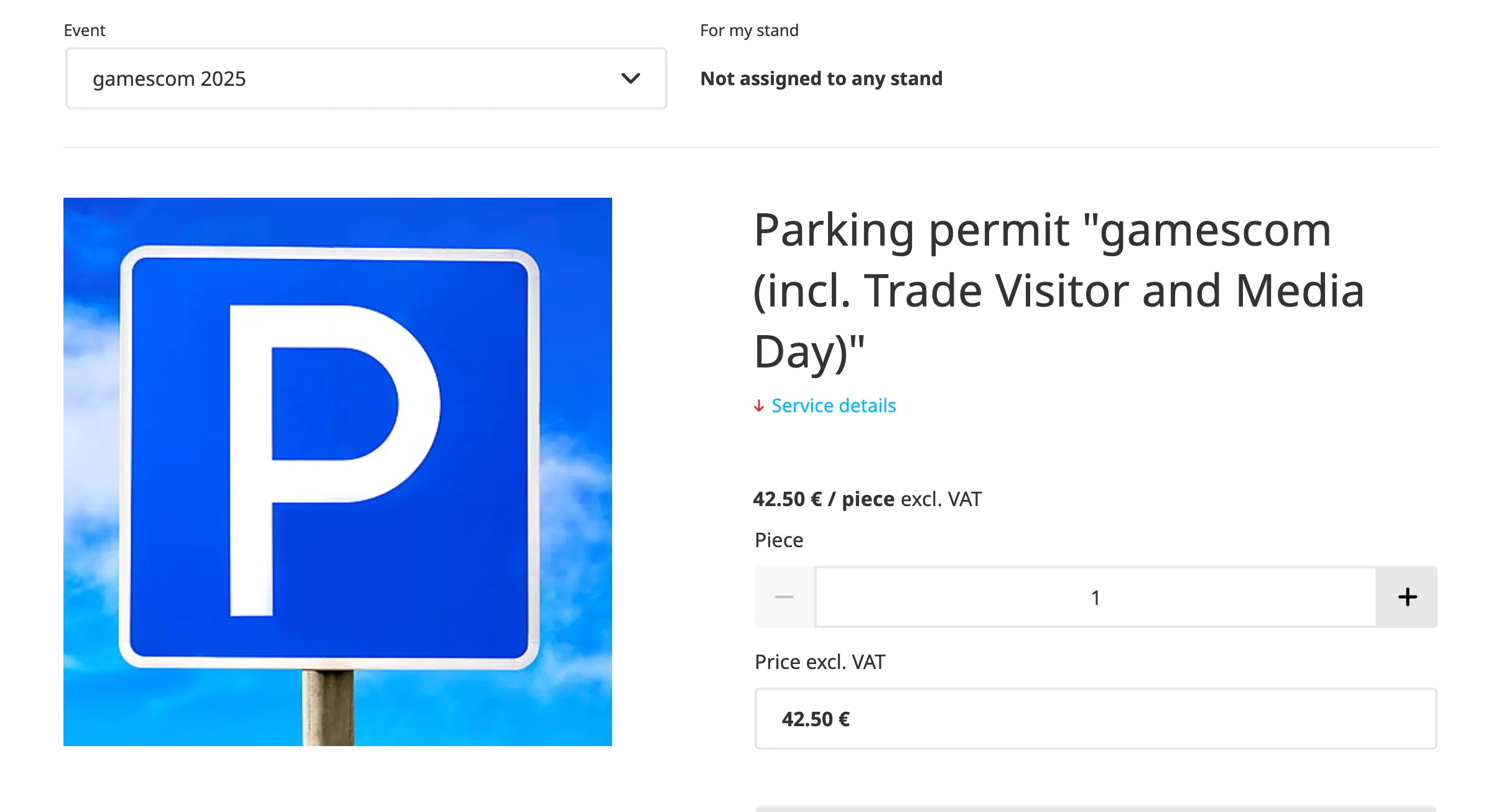Click the red down arrow beside Service details
1493x812 pixels.
(x=758, y=407)
